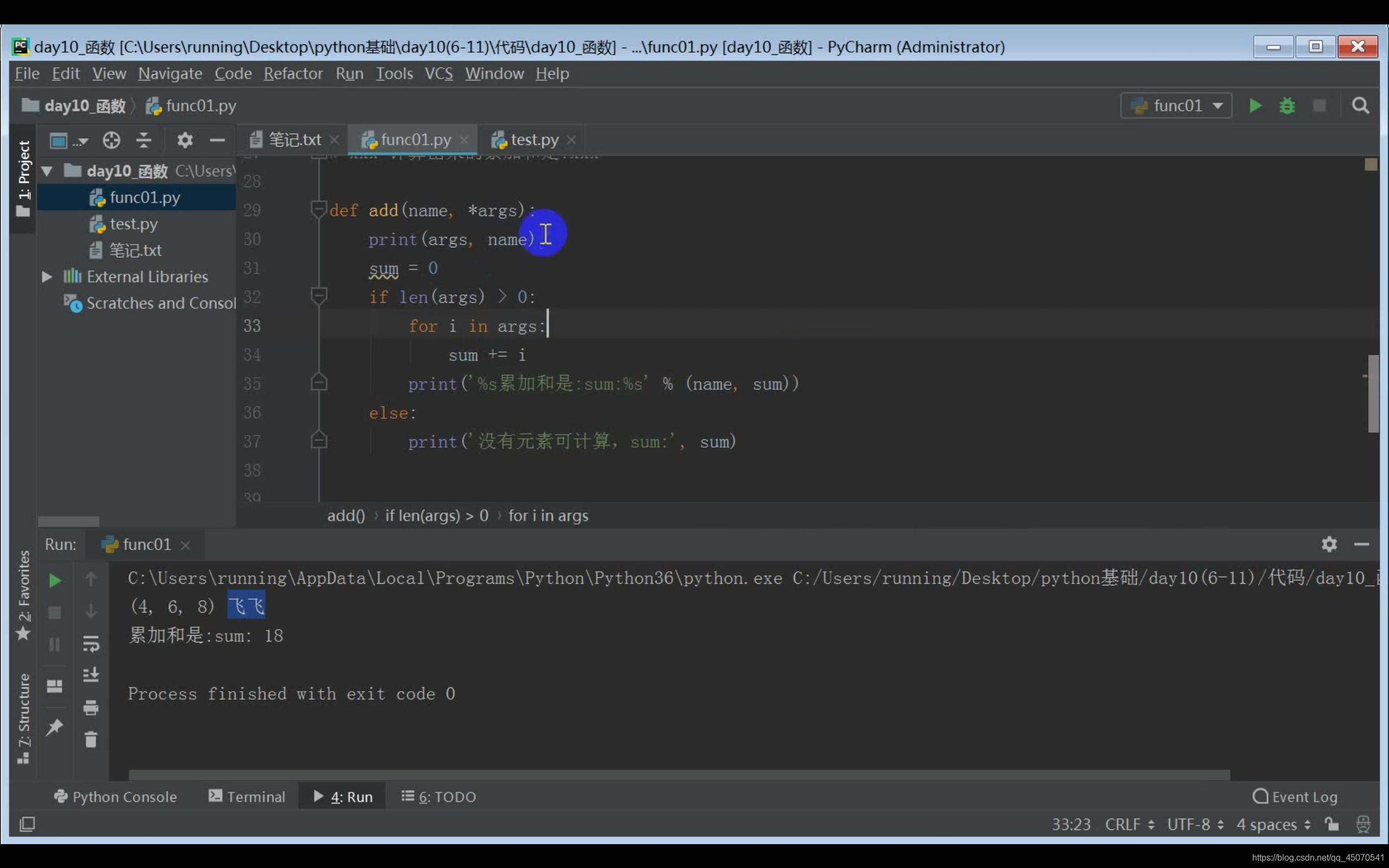Select 笔记.txt in the project tree
1389x868 pixels.
tap(136, 250)
